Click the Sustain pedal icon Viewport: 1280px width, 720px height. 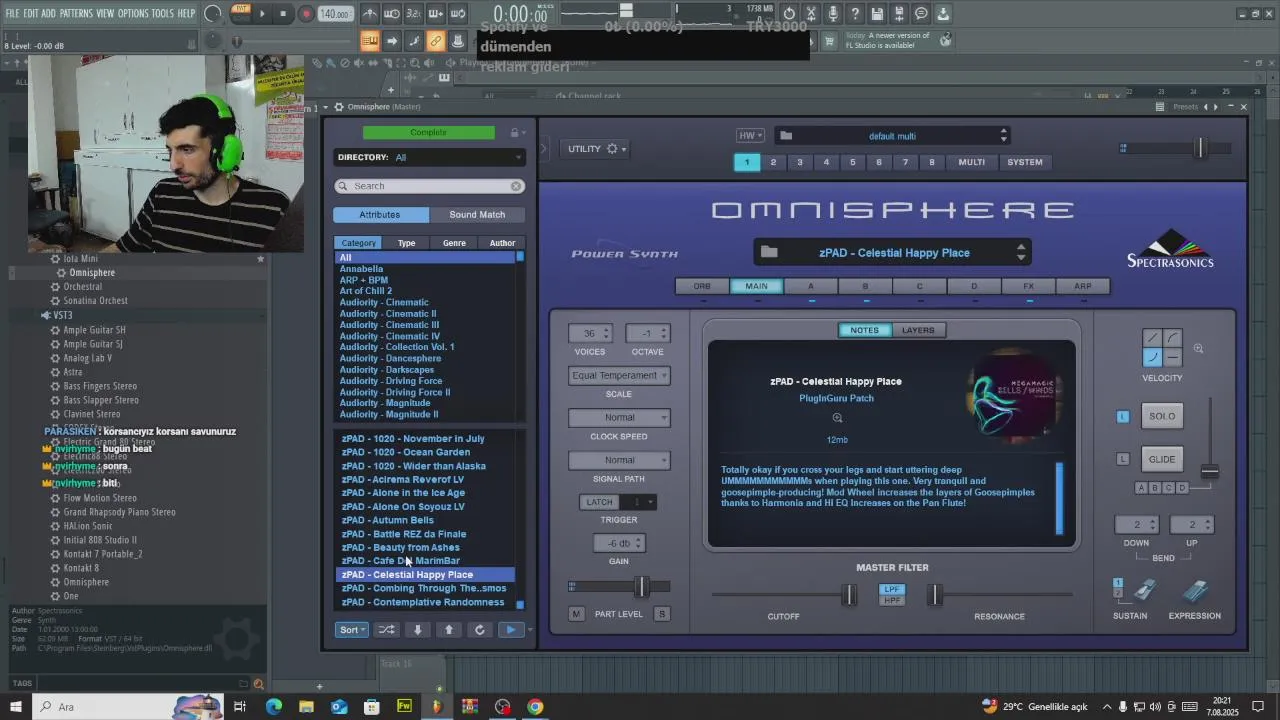pos(1144,591)
